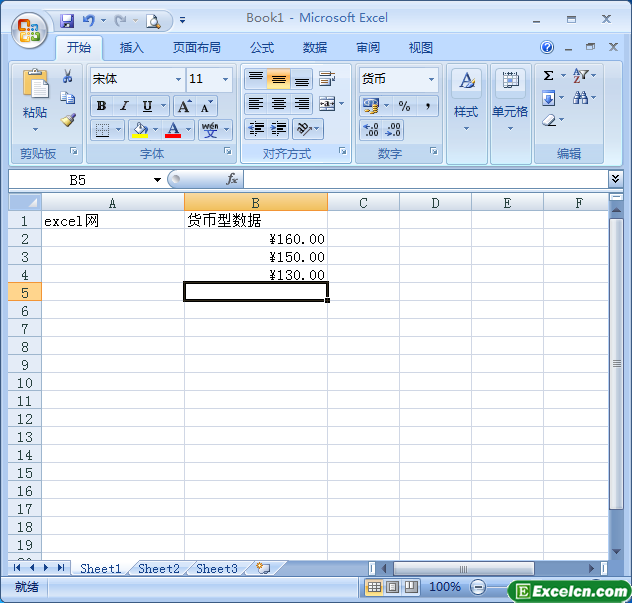This screenshot has width=632, height=603.
Task: Open the Clipboard group dialog launcher
Action: 74,151
